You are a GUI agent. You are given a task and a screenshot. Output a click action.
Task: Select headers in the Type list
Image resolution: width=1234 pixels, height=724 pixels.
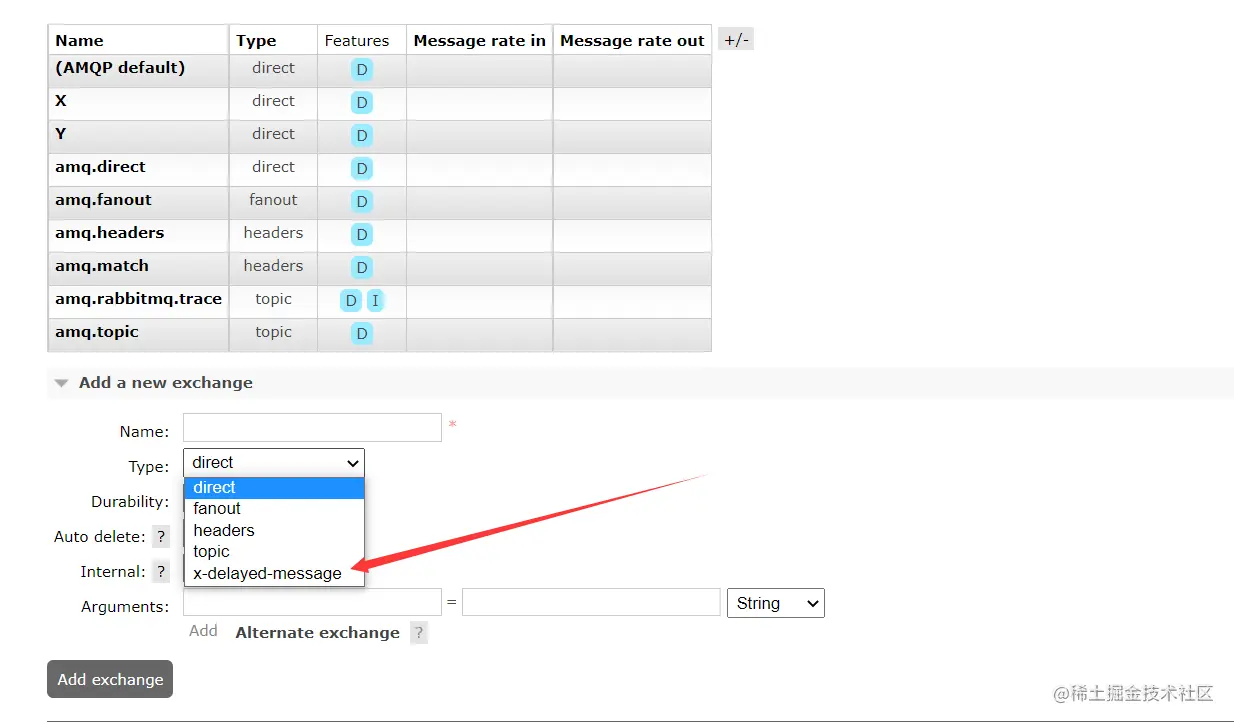pyautogui.click(x=274, y=531)
